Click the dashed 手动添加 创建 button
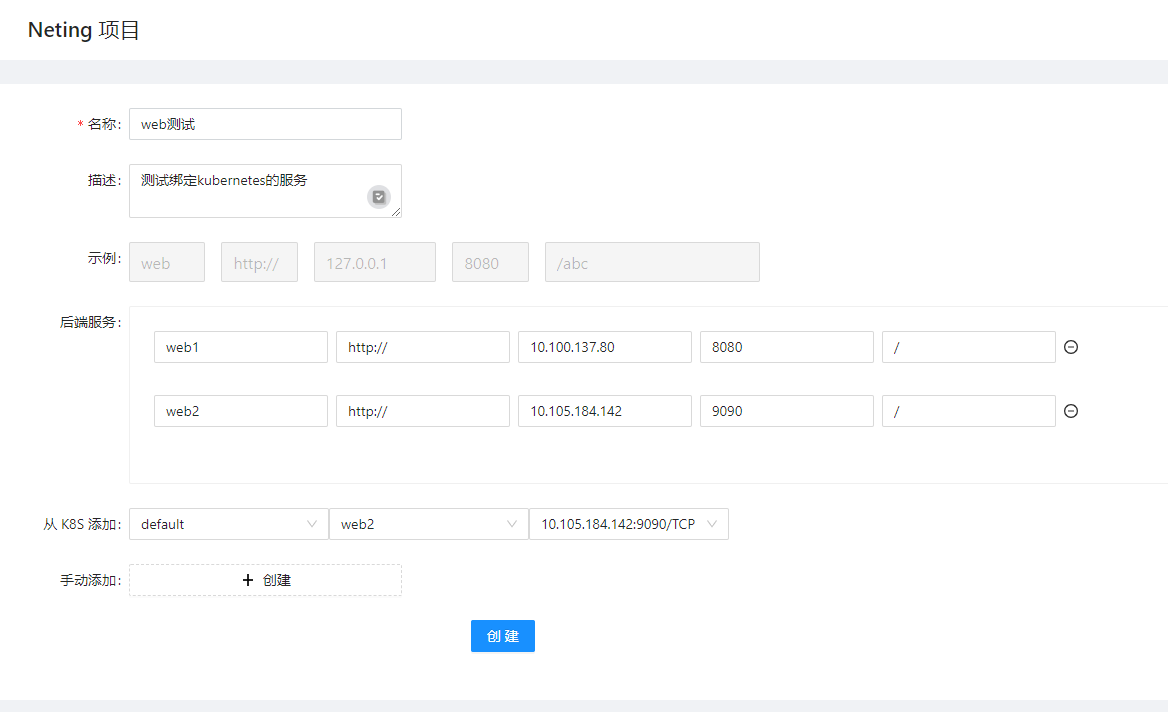Viewport: 1168px width, 712px height. pyautogui.click(x=265, y=580)
